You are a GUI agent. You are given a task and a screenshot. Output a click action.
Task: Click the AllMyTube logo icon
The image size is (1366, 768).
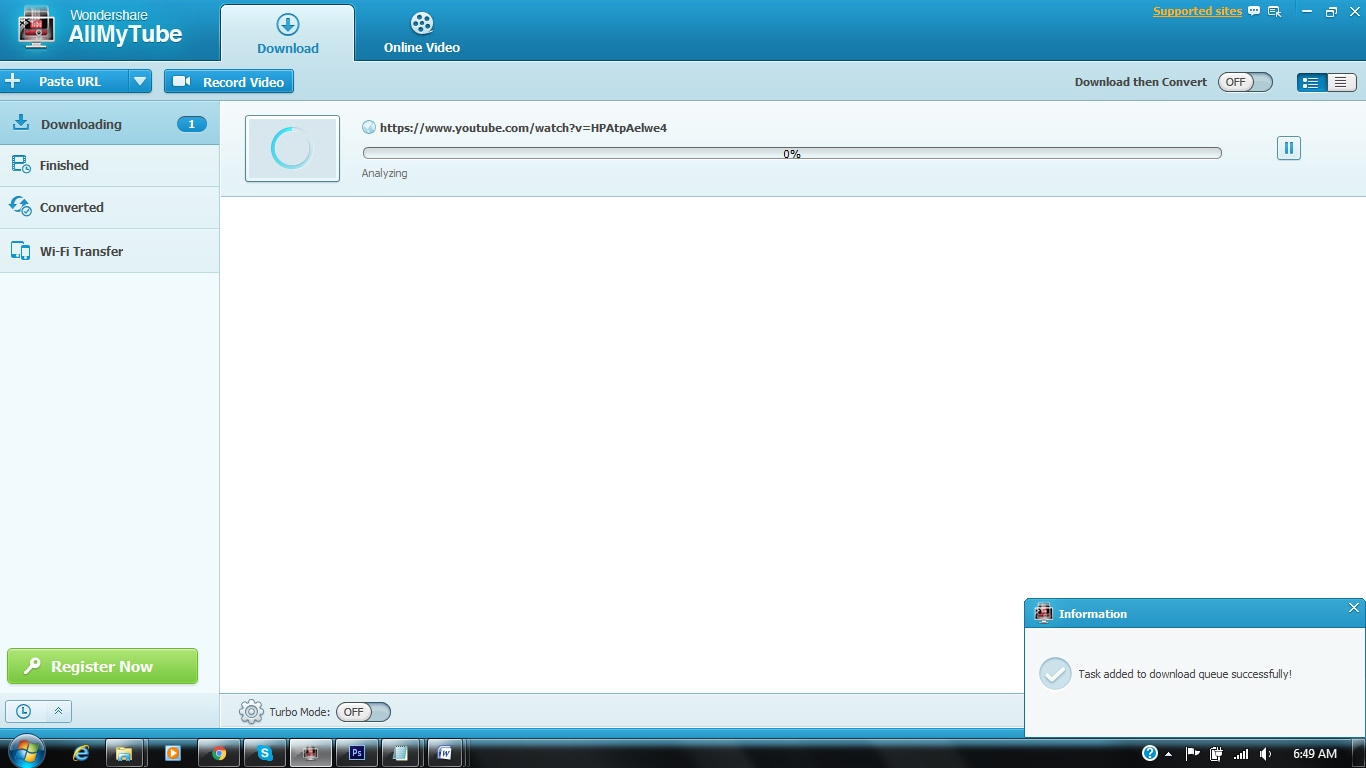tap(36, 28)
